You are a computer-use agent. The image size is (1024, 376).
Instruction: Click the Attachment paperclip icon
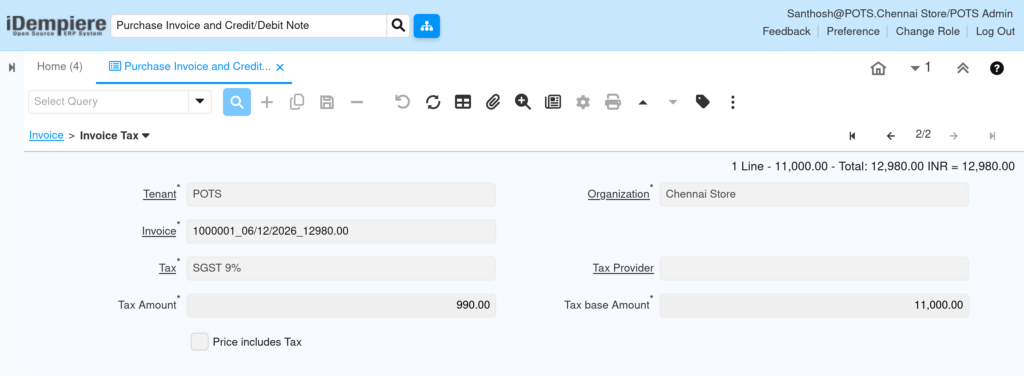coord(492,102)
